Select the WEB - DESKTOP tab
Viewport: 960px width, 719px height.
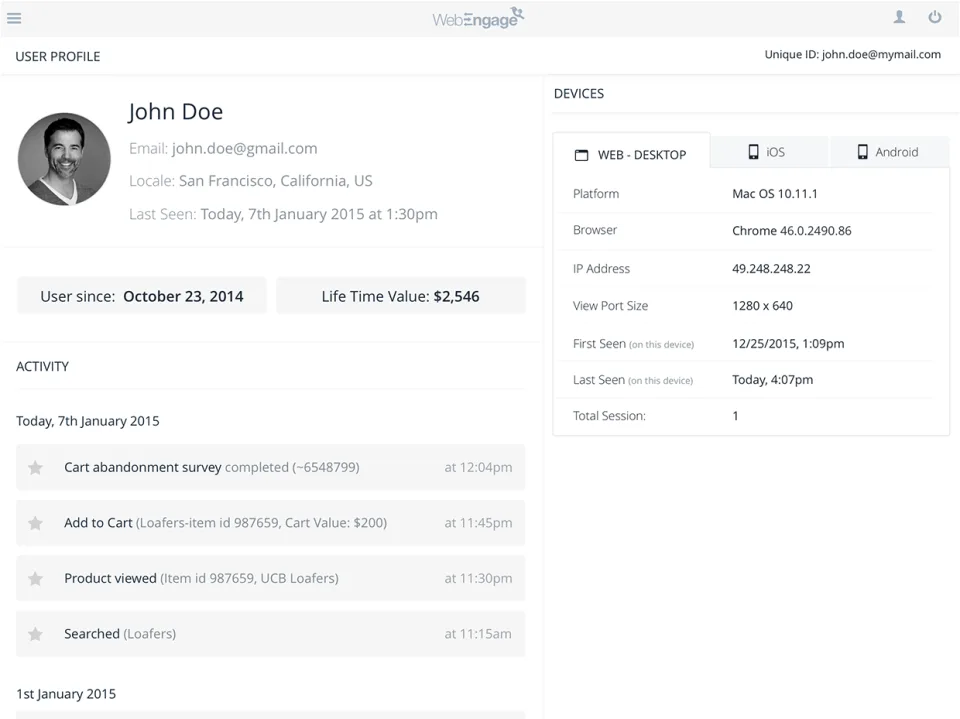click(x=631, y=154)
